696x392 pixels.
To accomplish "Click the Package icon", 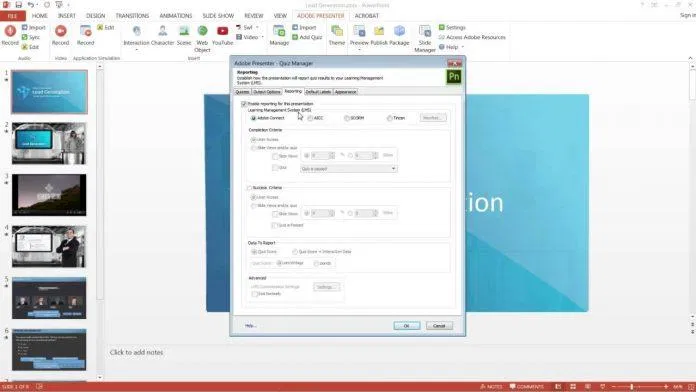I will coord(399,31).
